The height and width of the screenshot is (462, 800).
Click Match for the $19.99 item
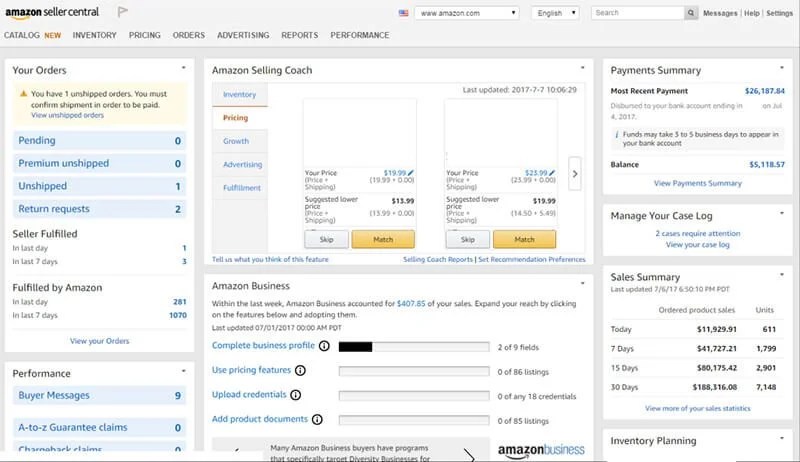[383, 239]
